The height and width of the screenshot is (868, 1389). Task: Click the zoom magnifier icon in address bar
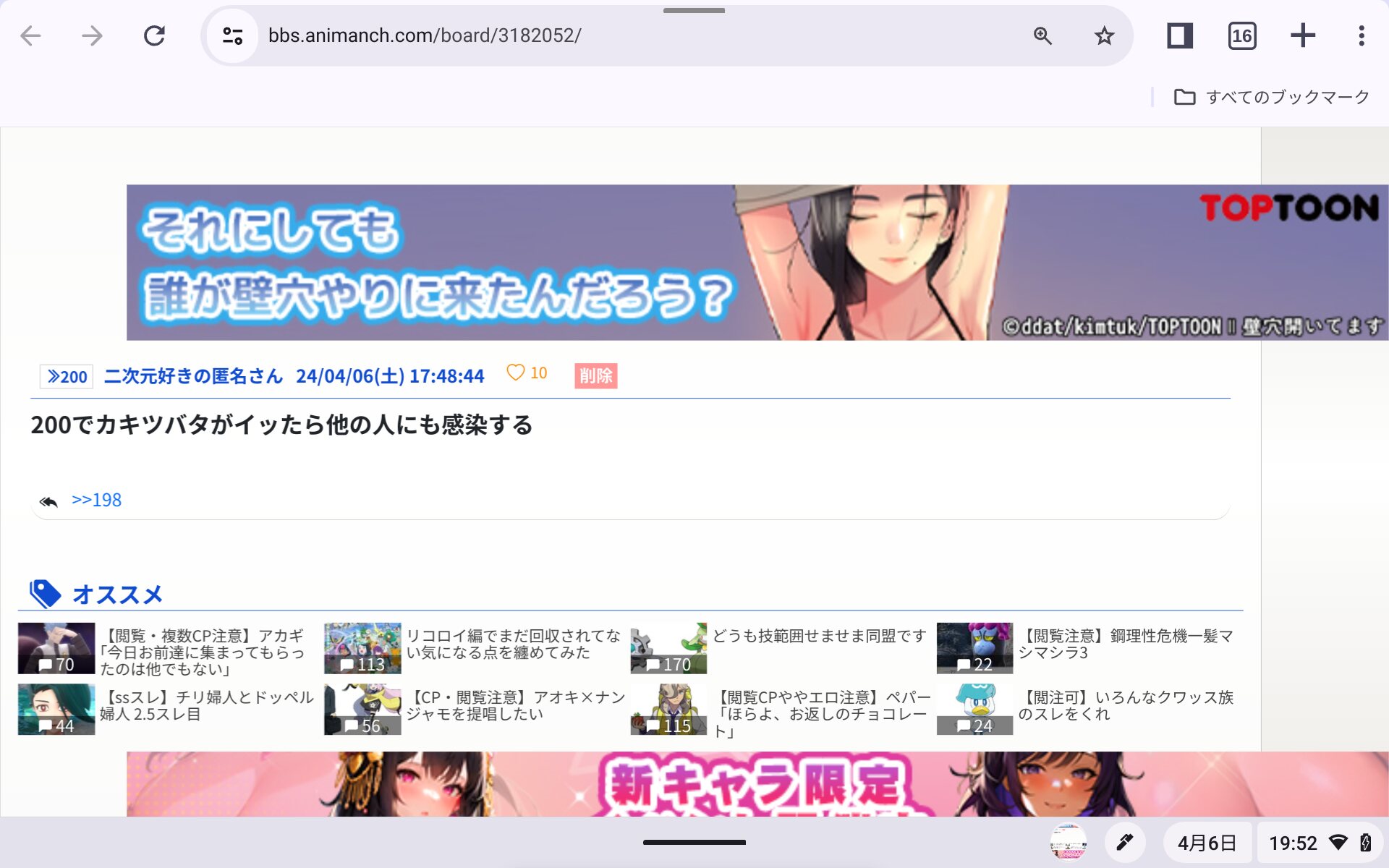[1042, 35]
